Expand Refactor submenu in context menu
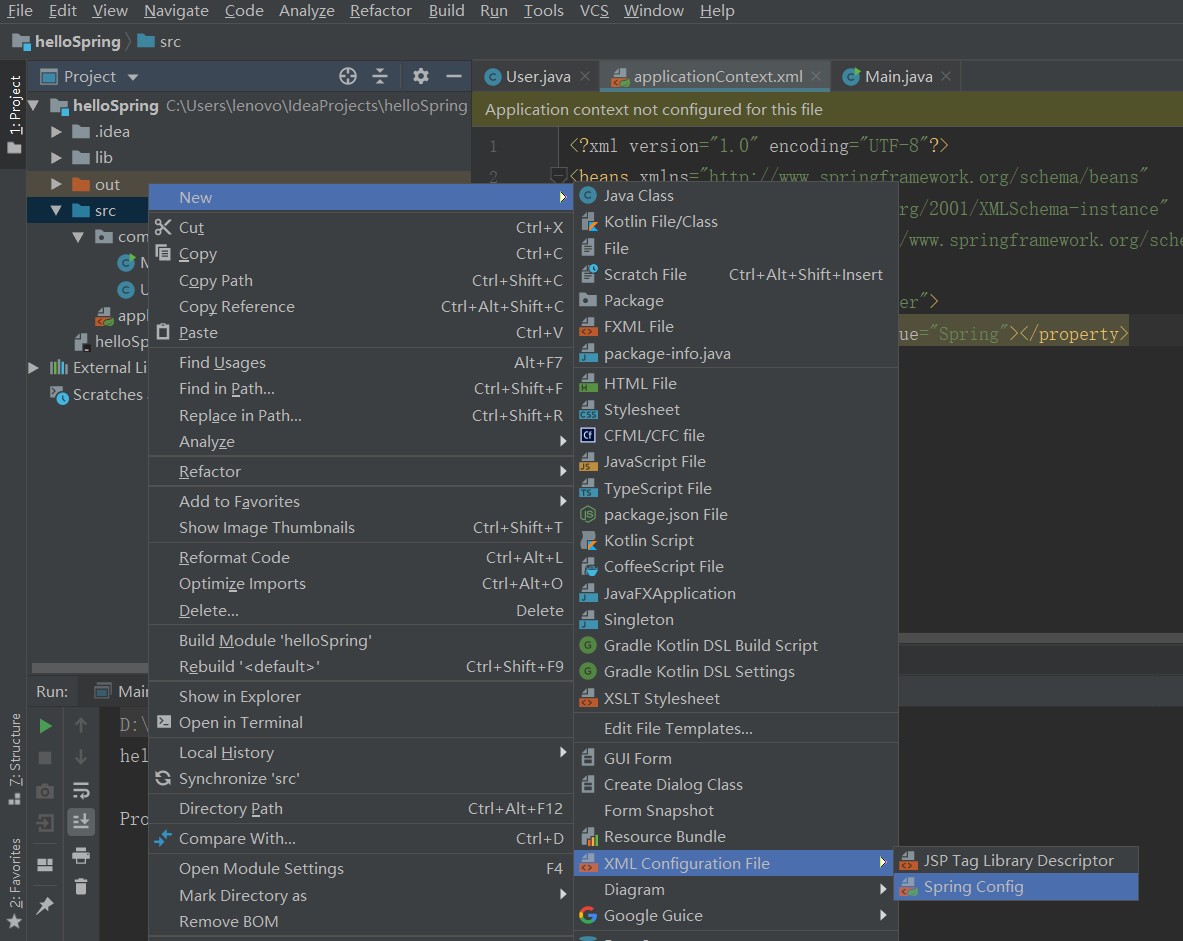 coord(361,472)
